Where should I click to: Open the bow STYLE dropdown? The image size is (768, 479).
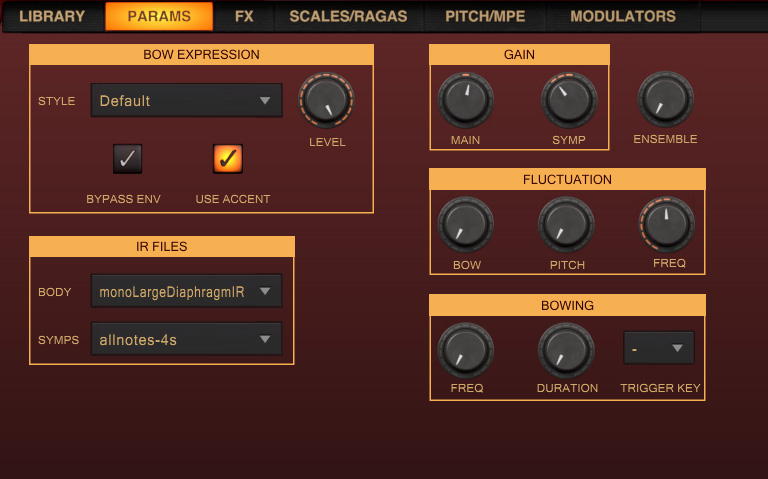pos(186,100)
